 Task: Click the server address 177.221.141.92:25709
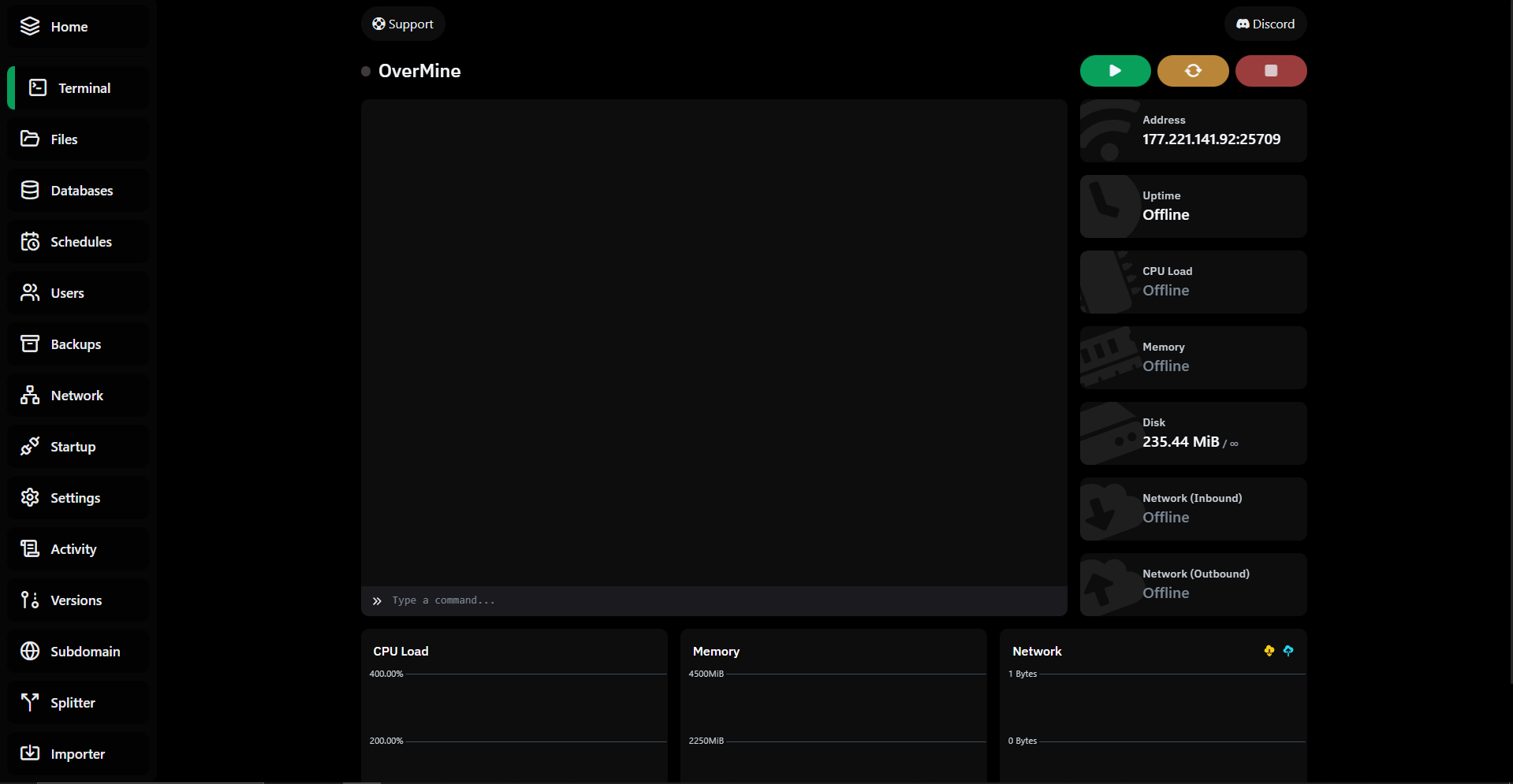(1211, 139)
